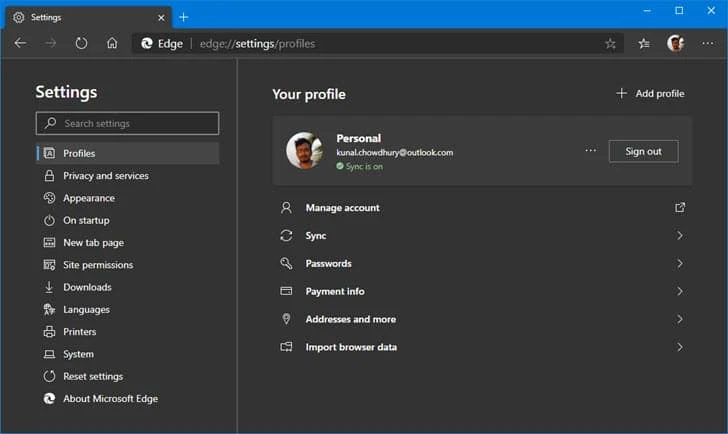
Task: Expand Passwords with its chevron
Action: point(680,263)
